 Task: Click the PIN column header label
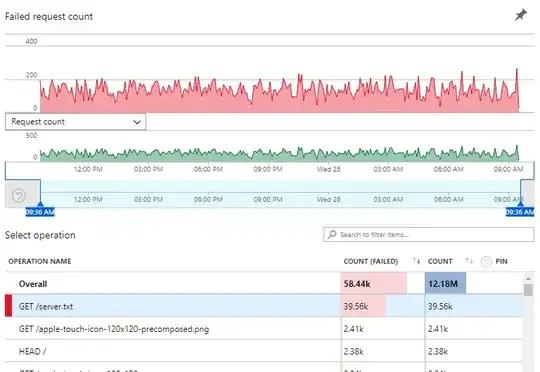[501, 261]
